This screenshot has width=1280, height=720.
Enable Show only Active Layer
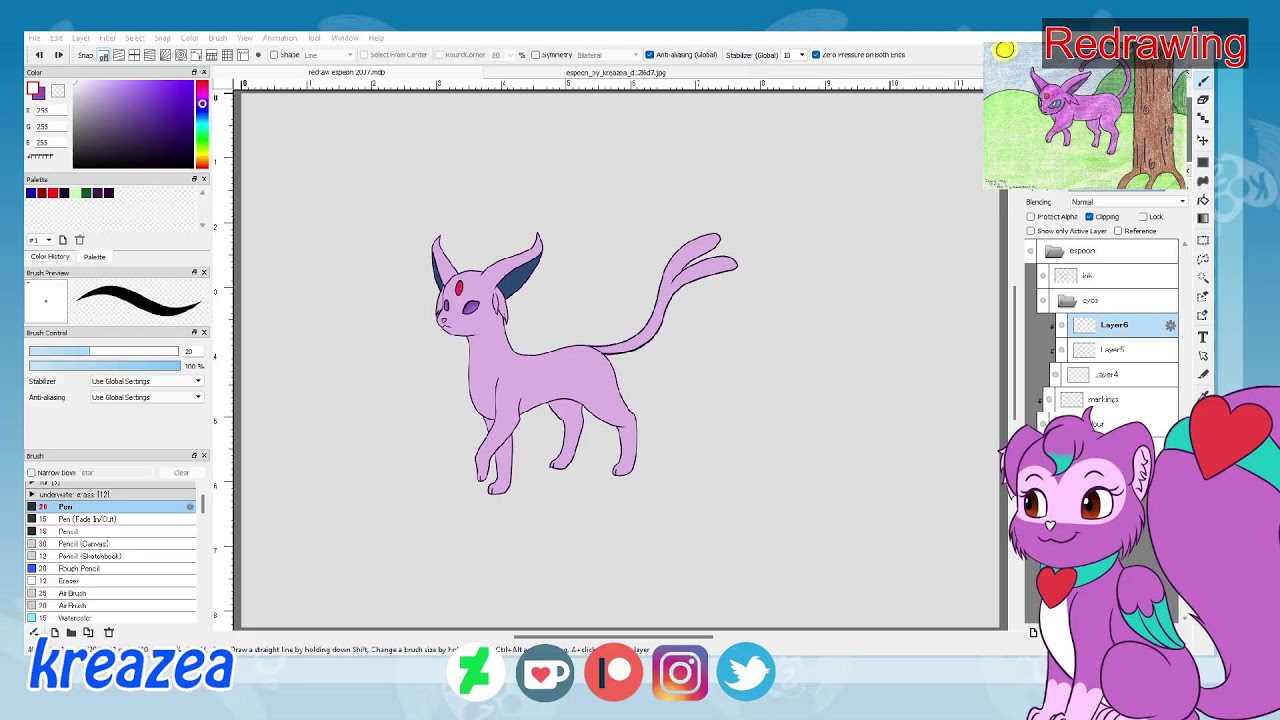(1031, 231)
